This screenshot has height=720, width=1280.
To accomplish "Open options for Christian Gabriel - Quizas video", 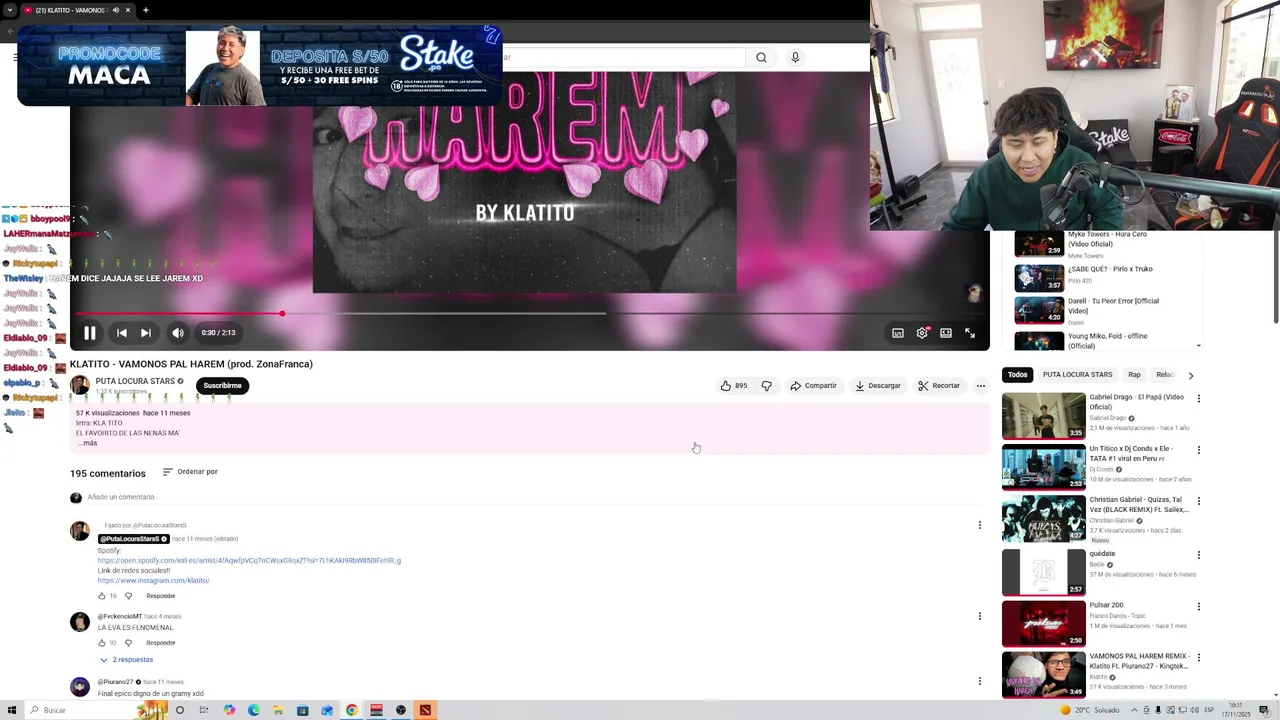I will pos(1198,501).
